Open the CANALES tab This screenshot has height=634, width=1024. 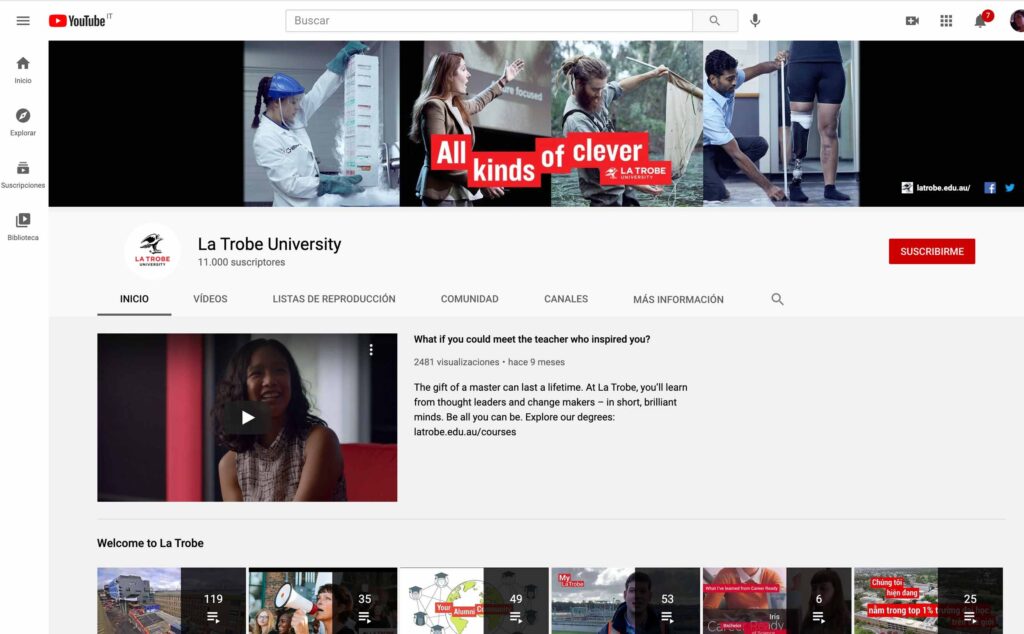point(566,299)
